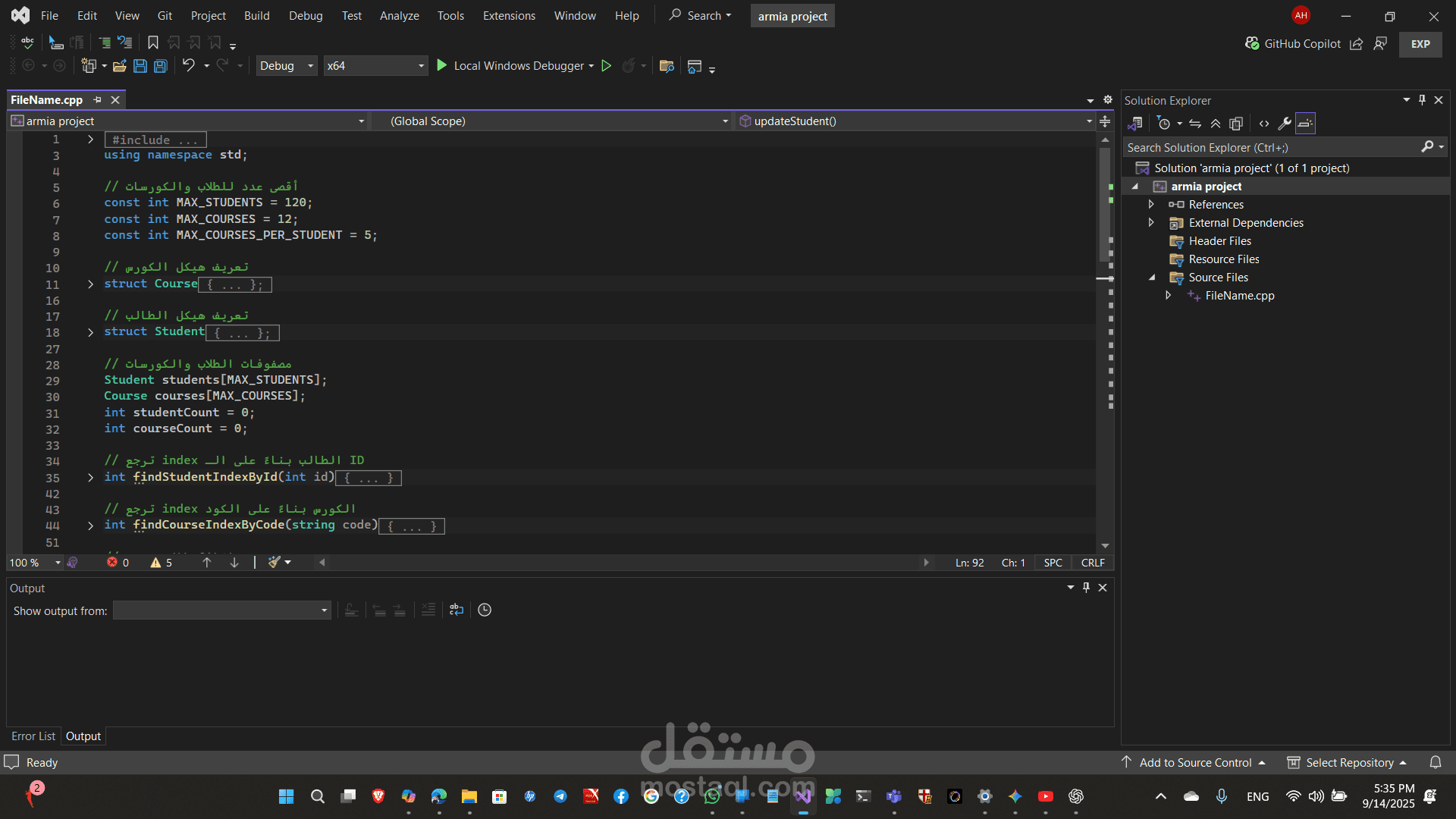Click the Undo toolbar icon
Screen dimensions: 1456x819
click(189, 66)
